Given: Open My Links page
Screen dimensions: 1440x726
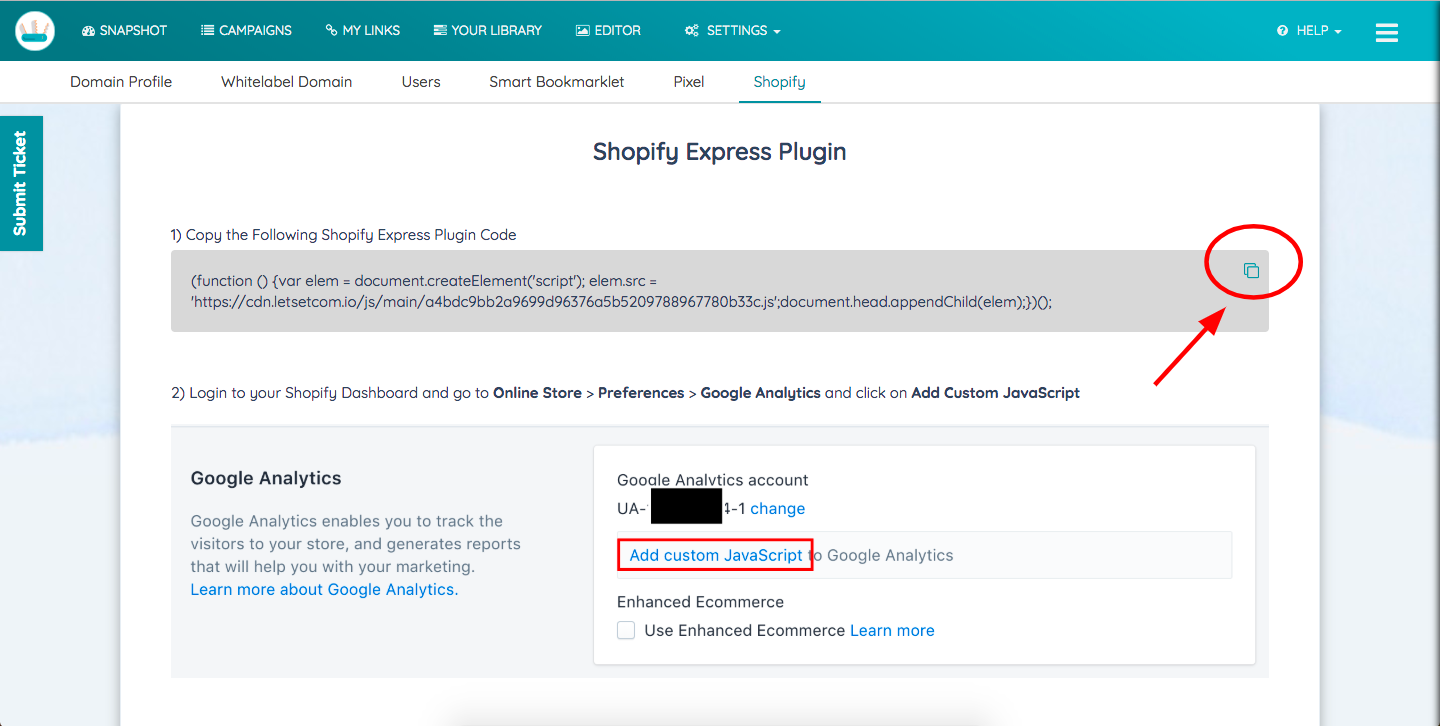Looking at the screenshot, I should pyautogui.click(x=363, y=31).
